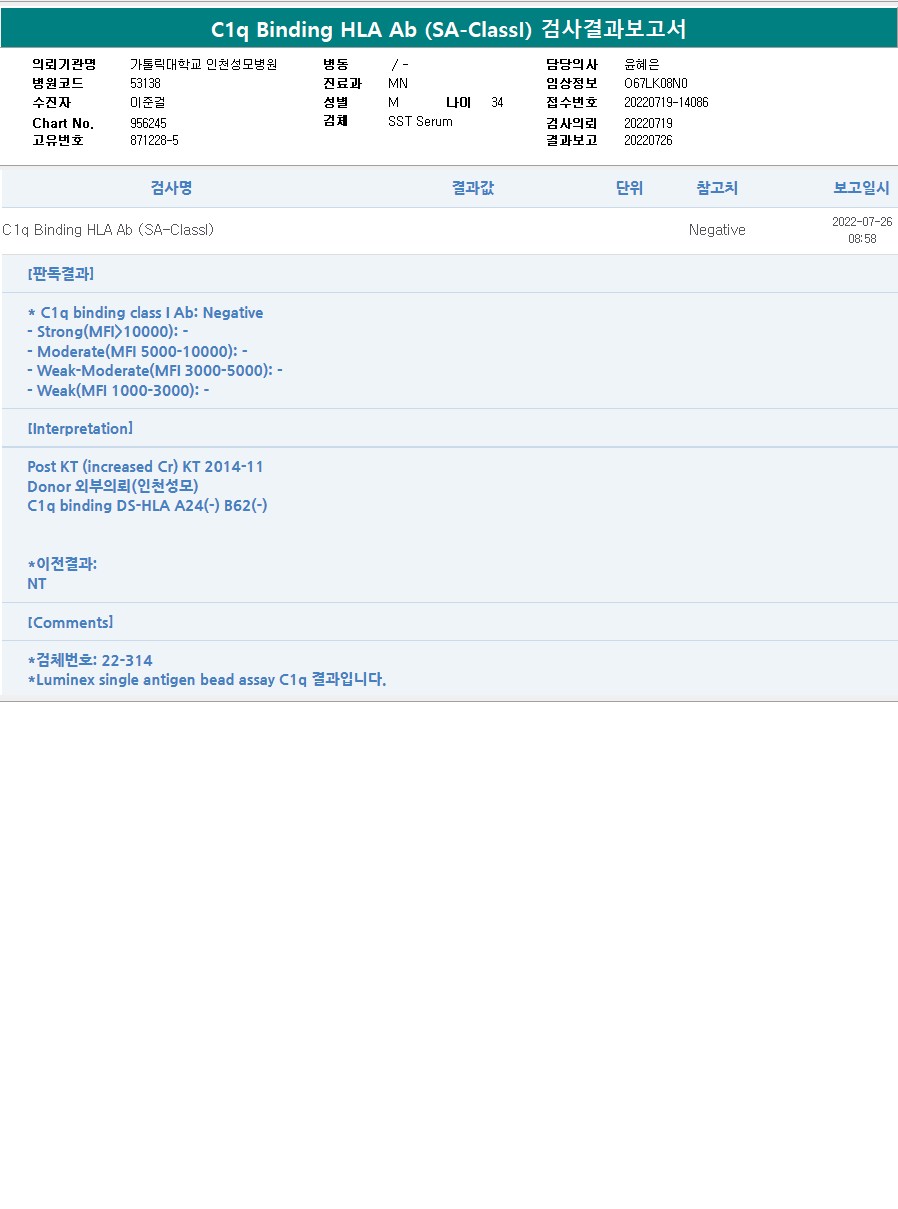Click the 'Weak-Moderate(MFI 3000-5000)' line

[x=155, y=370]
